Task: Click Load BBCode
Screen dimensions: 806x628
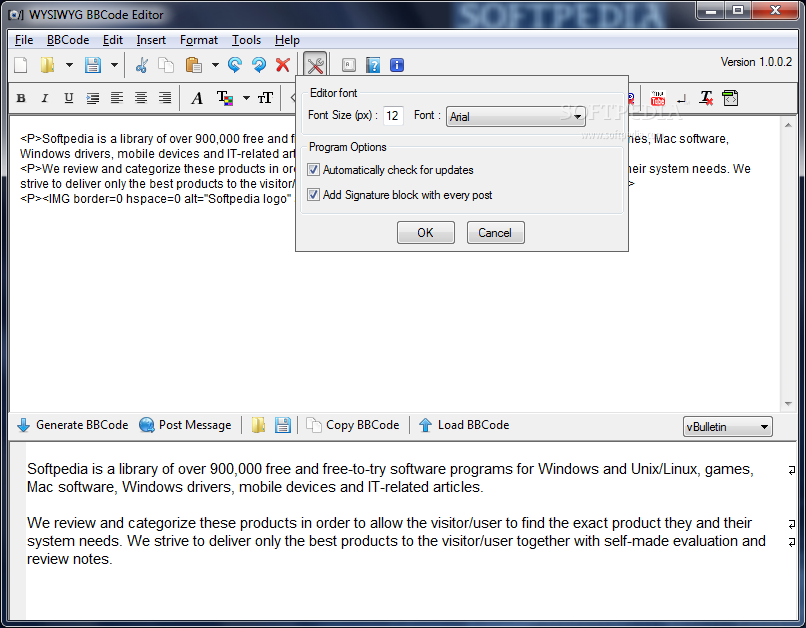Action: (464, 425)
